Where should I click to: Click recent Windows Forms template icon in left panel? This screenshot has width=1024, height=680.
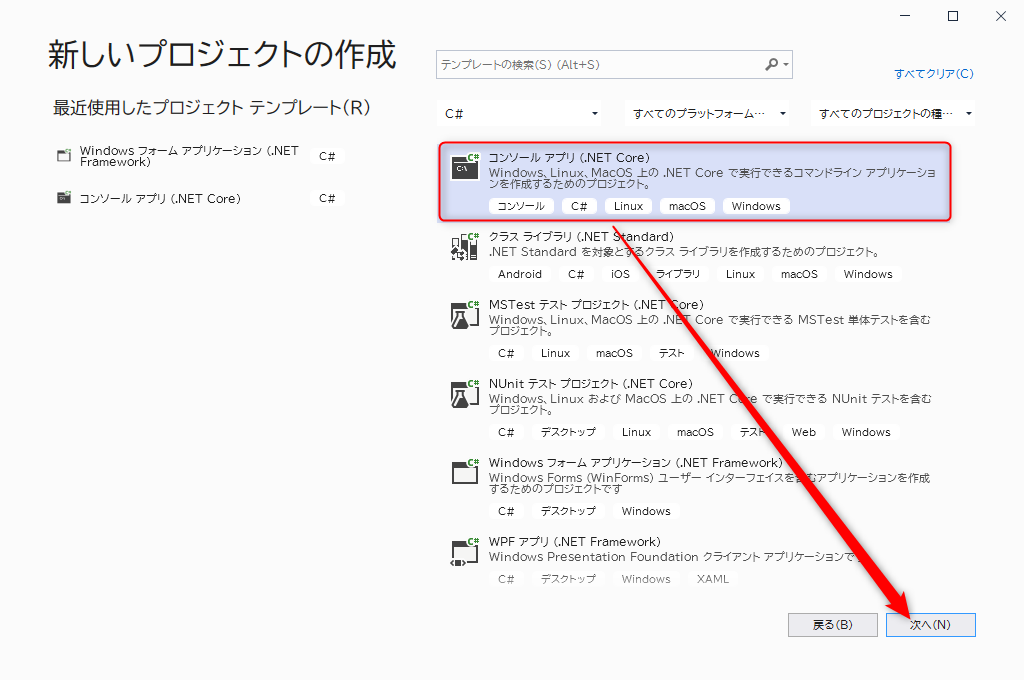[64, 155]
